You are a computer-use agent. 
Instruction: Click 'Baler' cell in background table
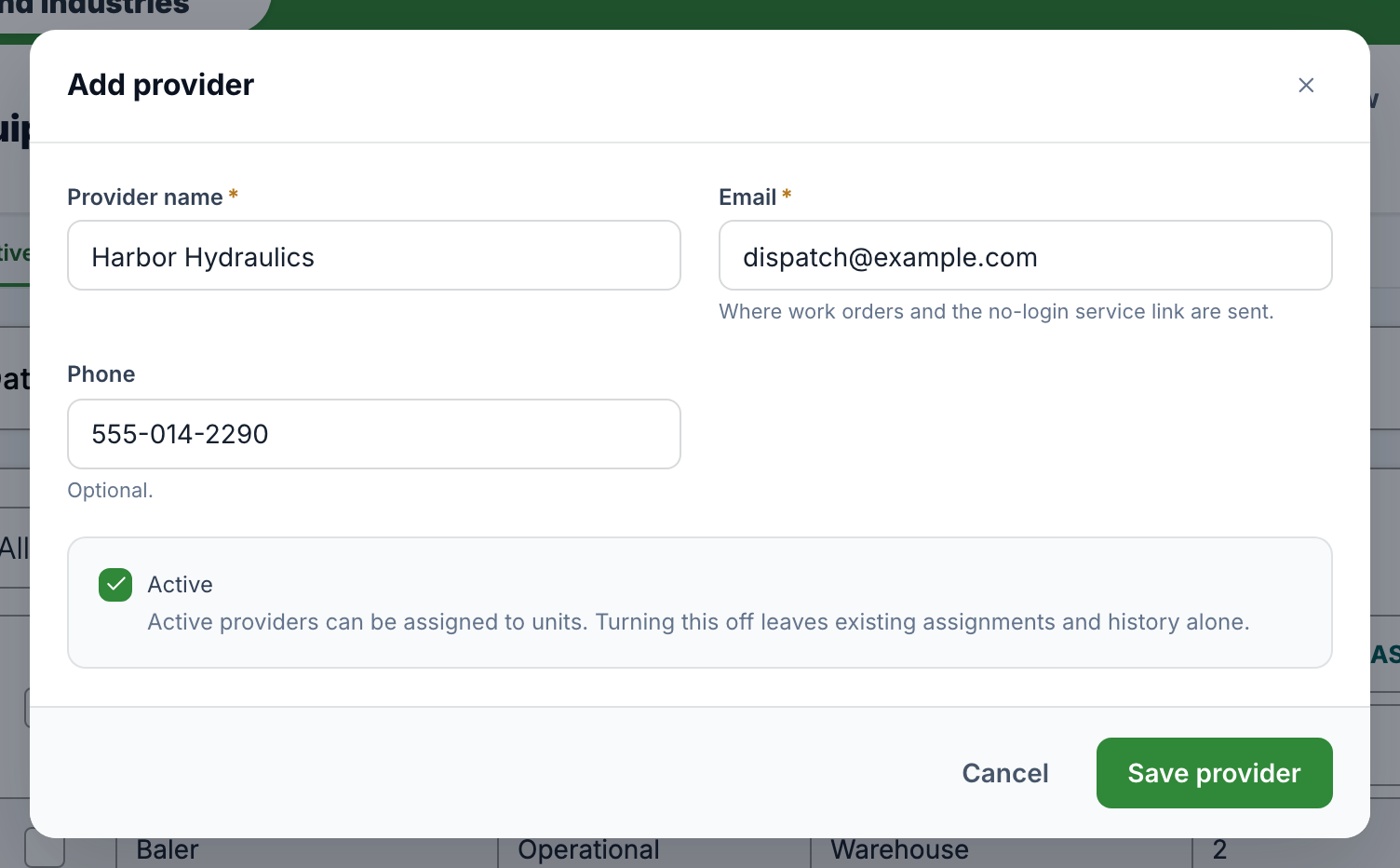[168, 851]
